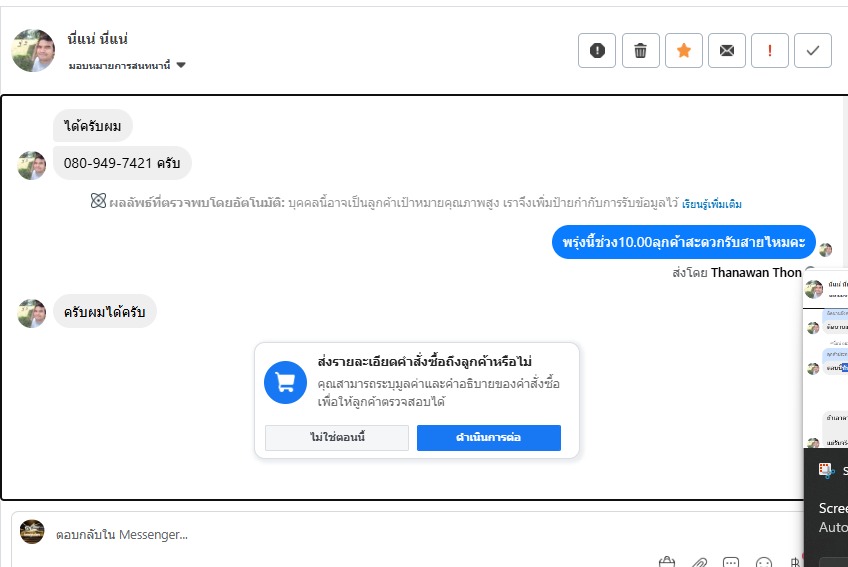This screenshot has width=848, height=567.
Task: Mark conversation done with checkmark
Action: pos(813,51)
